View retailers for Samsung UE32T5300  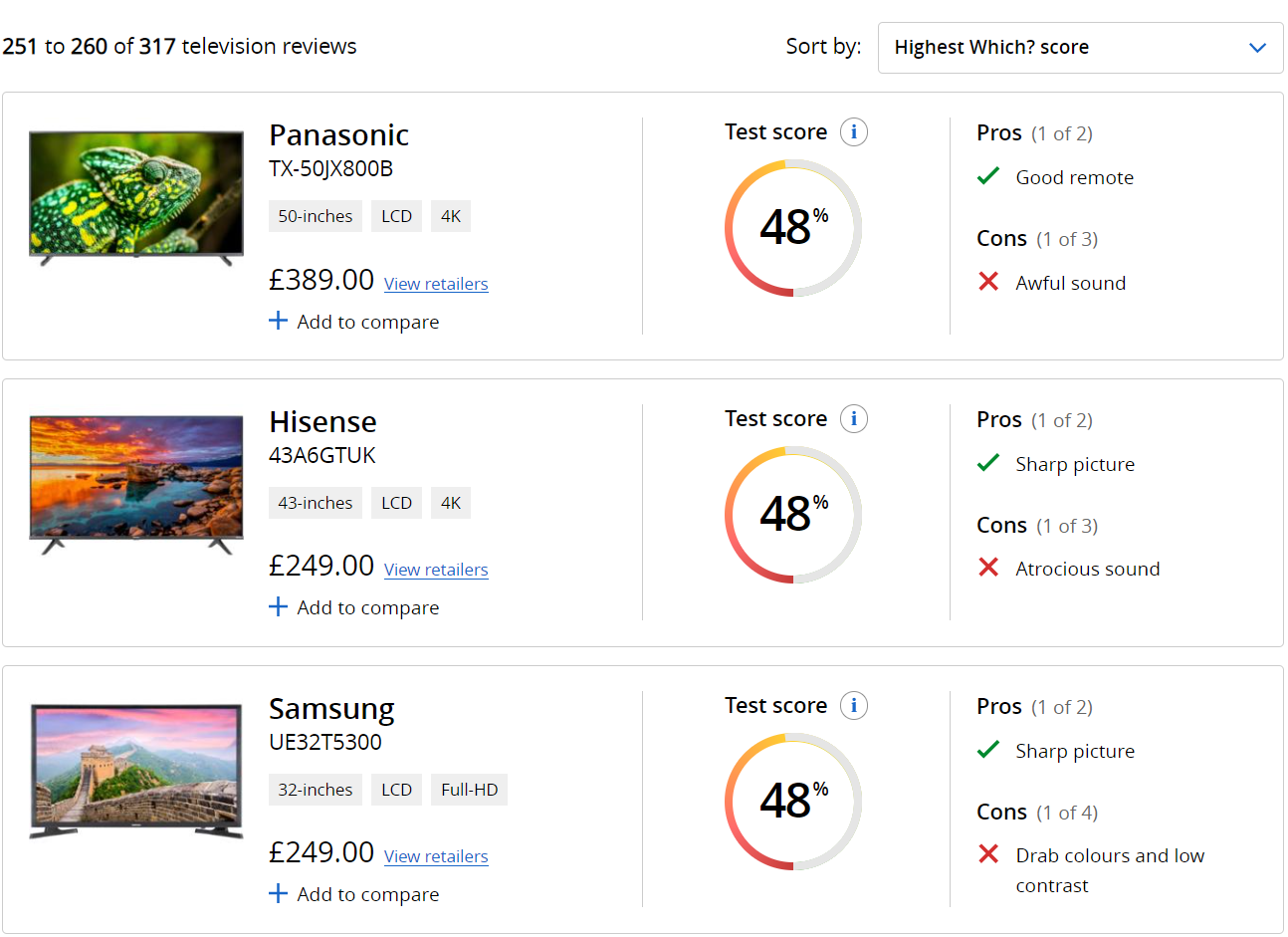coord(436,856)
